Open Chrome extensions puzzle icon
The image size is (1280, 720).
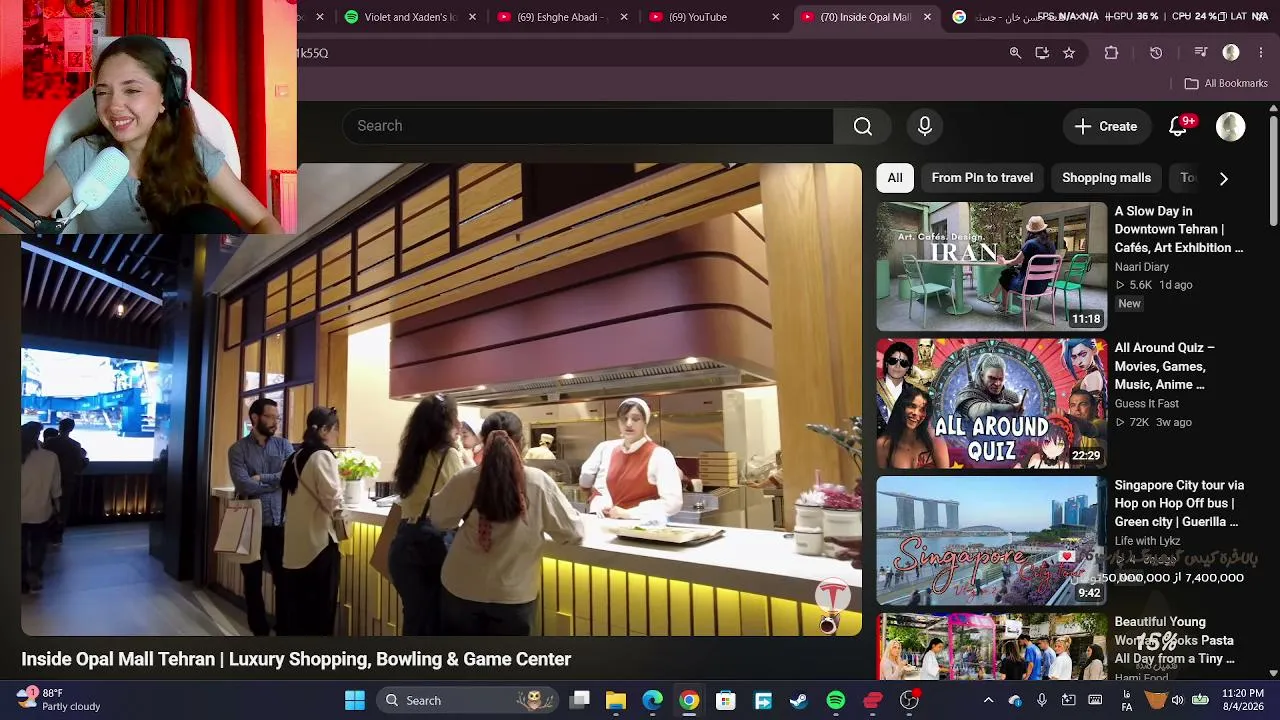click(x=1111, y=53)
